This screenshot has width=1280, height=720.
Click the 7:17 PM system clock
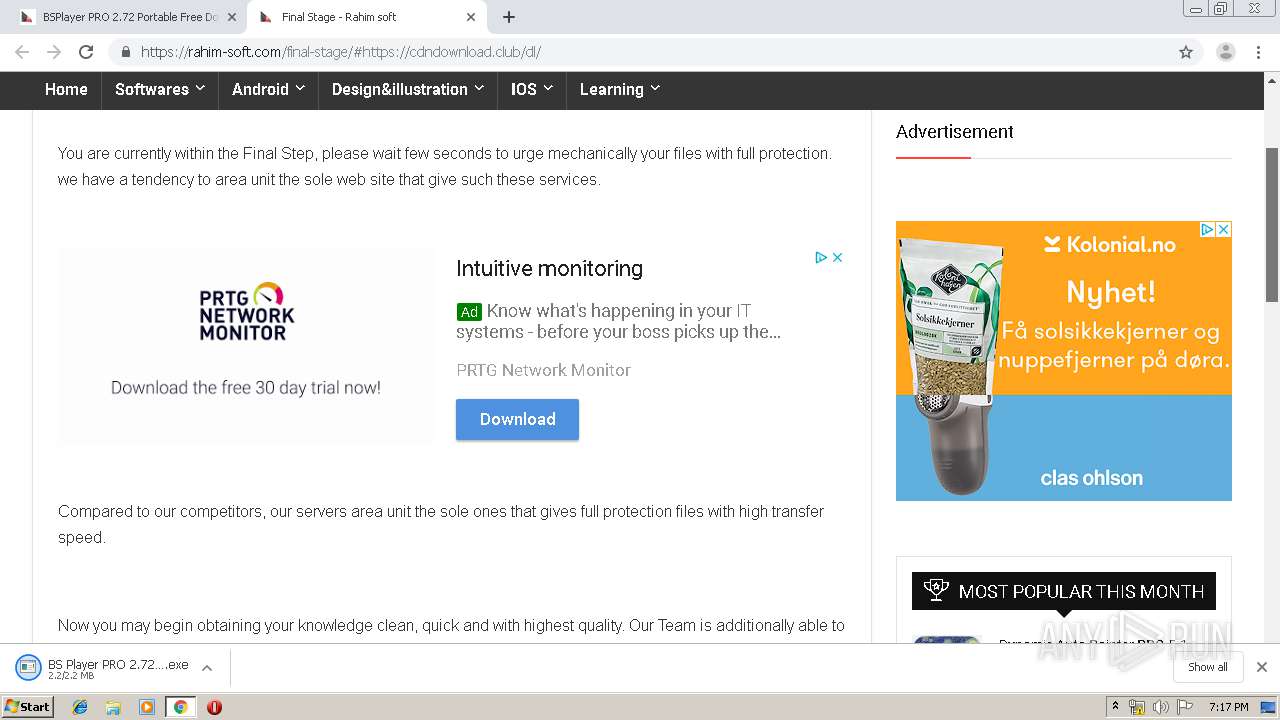click(x=1228, y=707)
